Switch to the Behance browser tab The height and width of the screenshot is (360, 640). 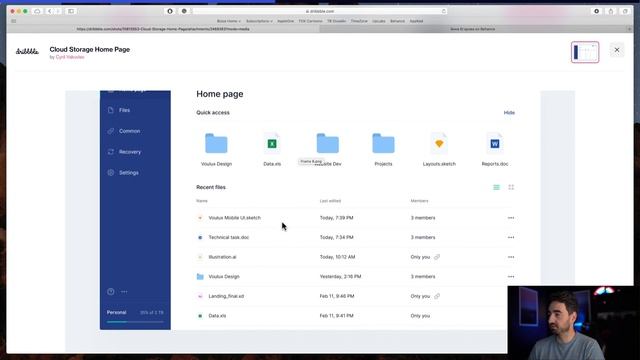click(473, 29)
